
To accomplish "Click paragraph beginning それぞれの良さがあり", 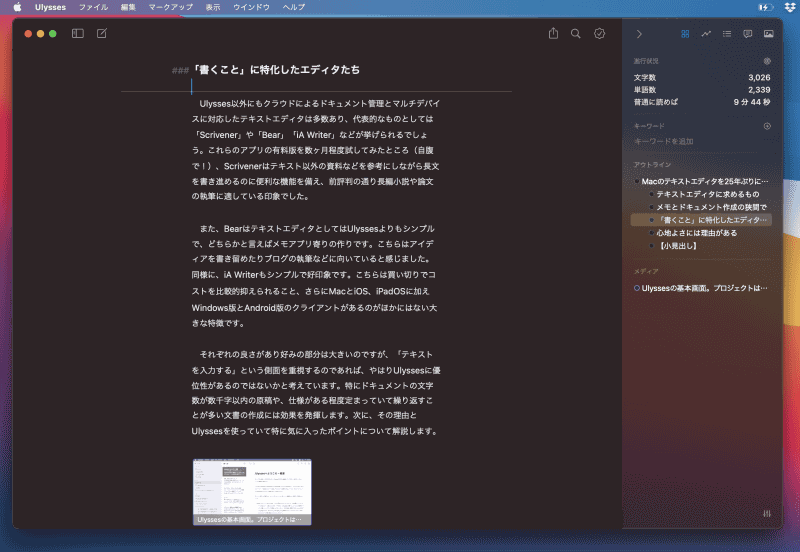I will pos(316,392).
